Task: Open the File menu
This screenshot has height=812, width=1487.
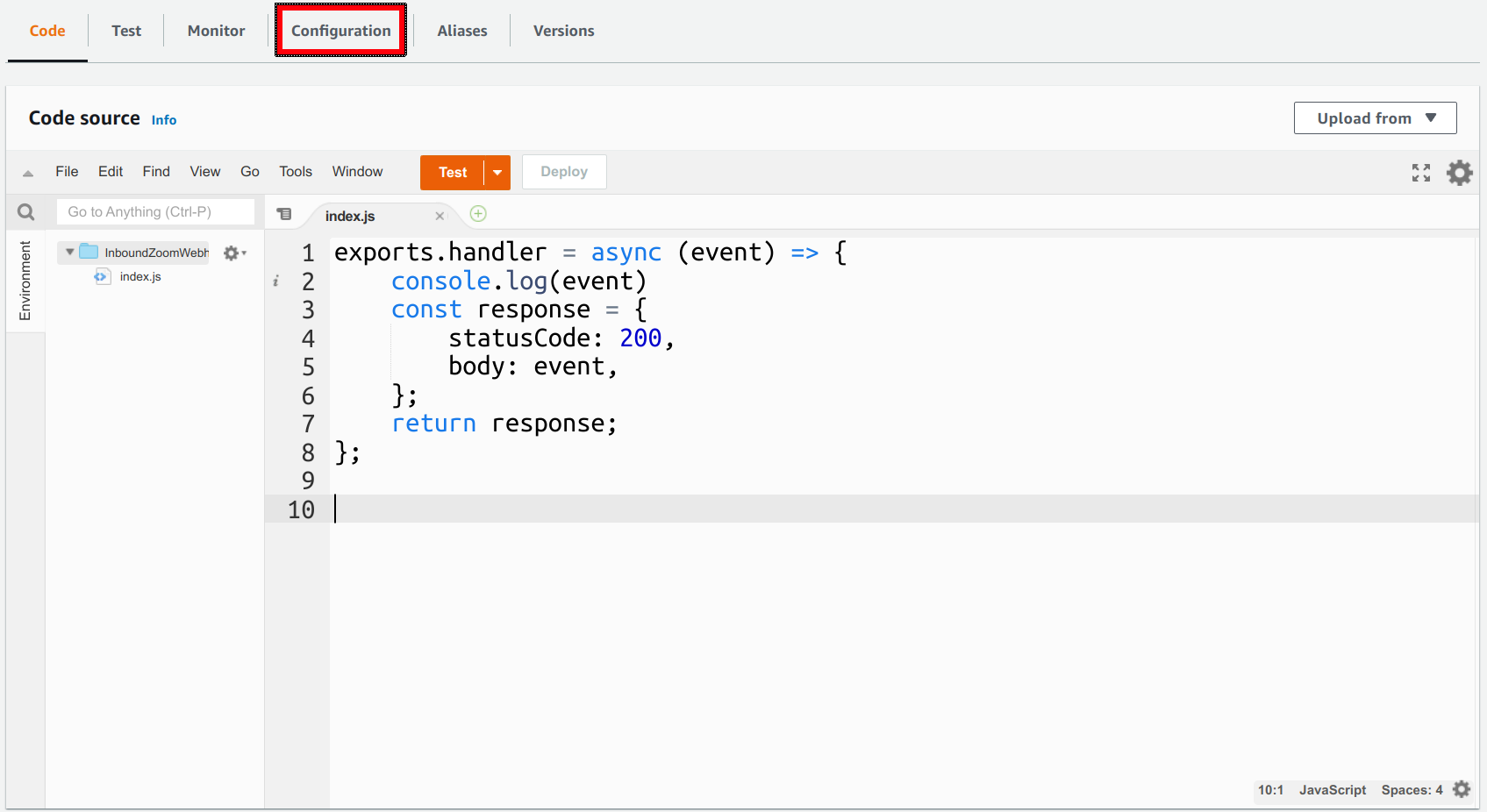Action: coord(66,172)
